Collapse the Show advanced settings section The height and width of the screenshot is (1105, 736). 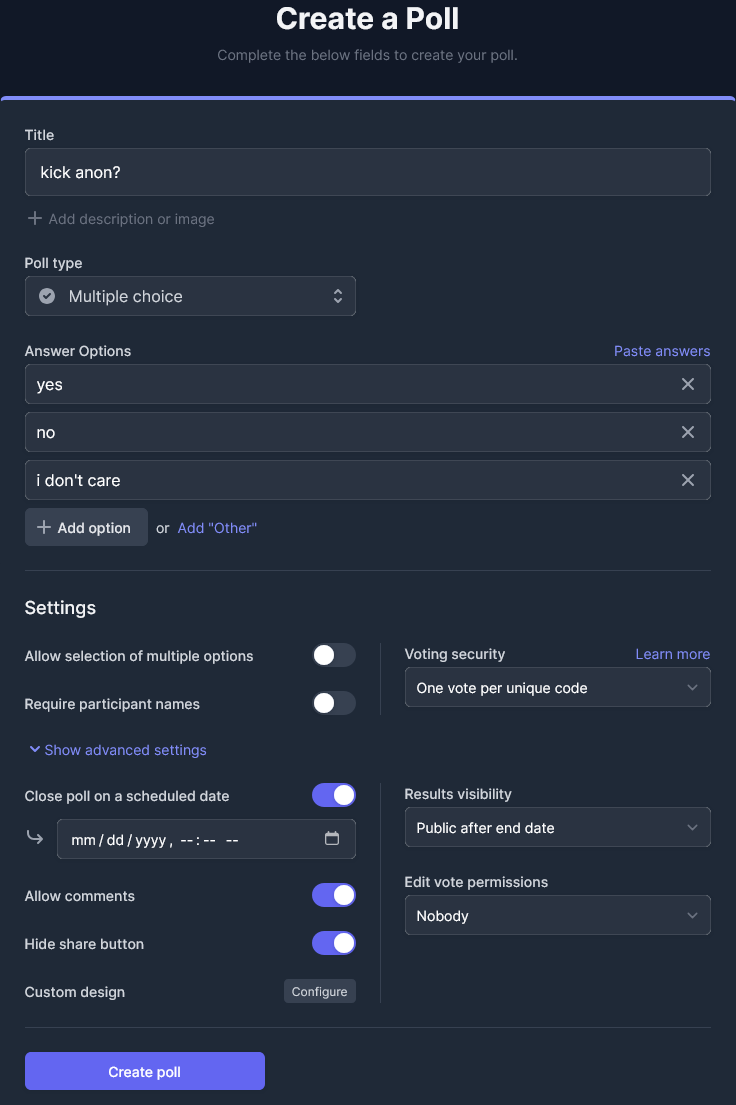tap(117, 750)
